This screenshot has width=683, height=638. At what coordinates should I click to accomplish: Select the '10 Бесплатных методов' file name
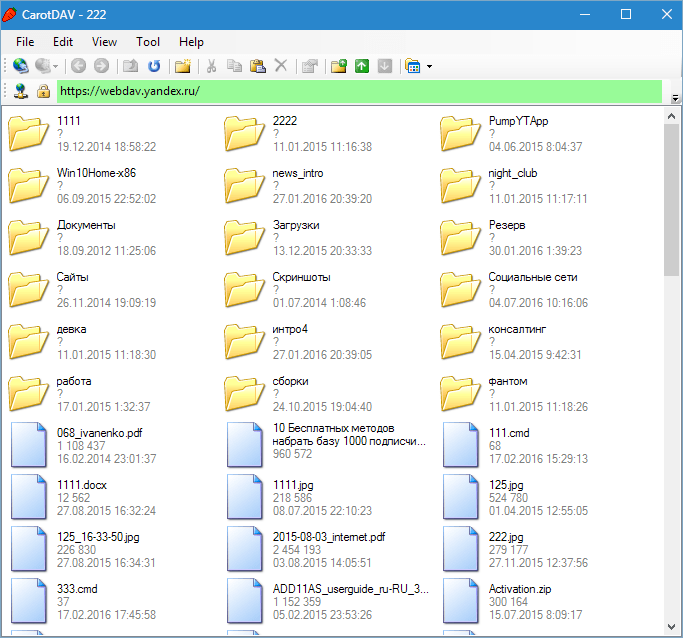(349, 435)
